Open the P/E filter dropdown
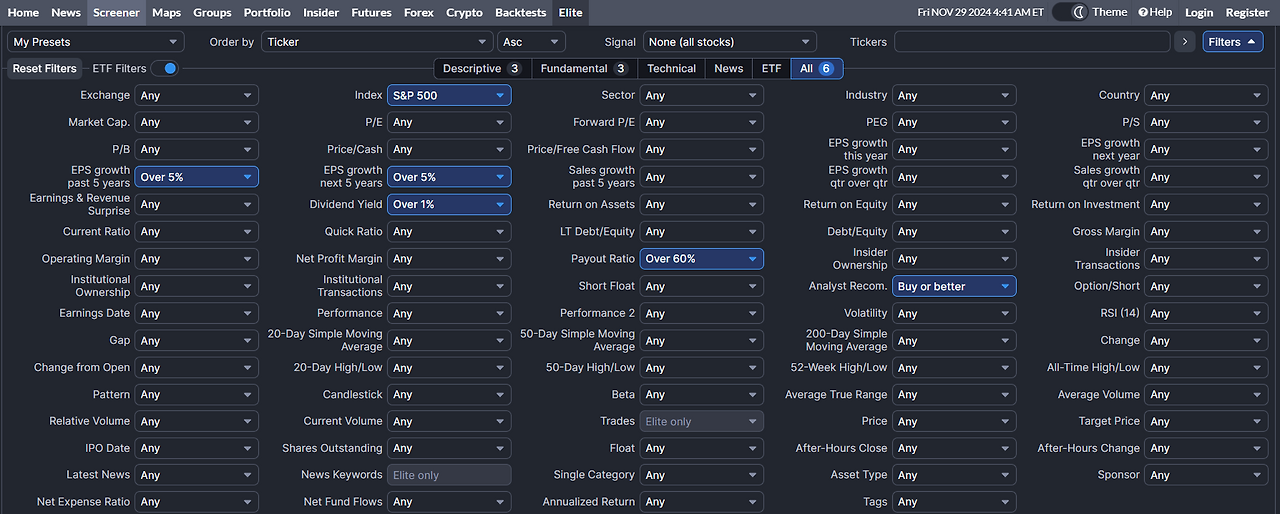The height and width of the screenshot is (514, 1280). 449,122
